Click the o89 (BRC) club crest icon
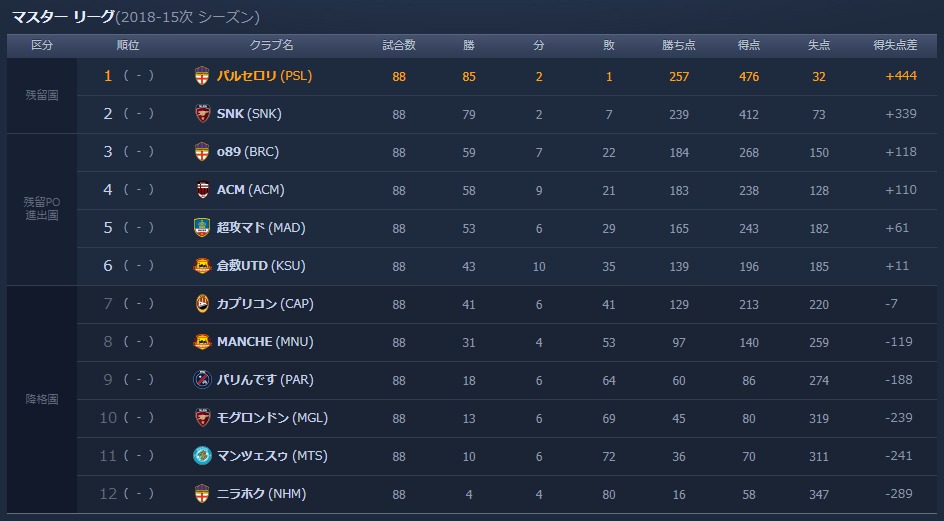This screenshot has width=944, height=521. pyautogui.click(x=202, y=152)
